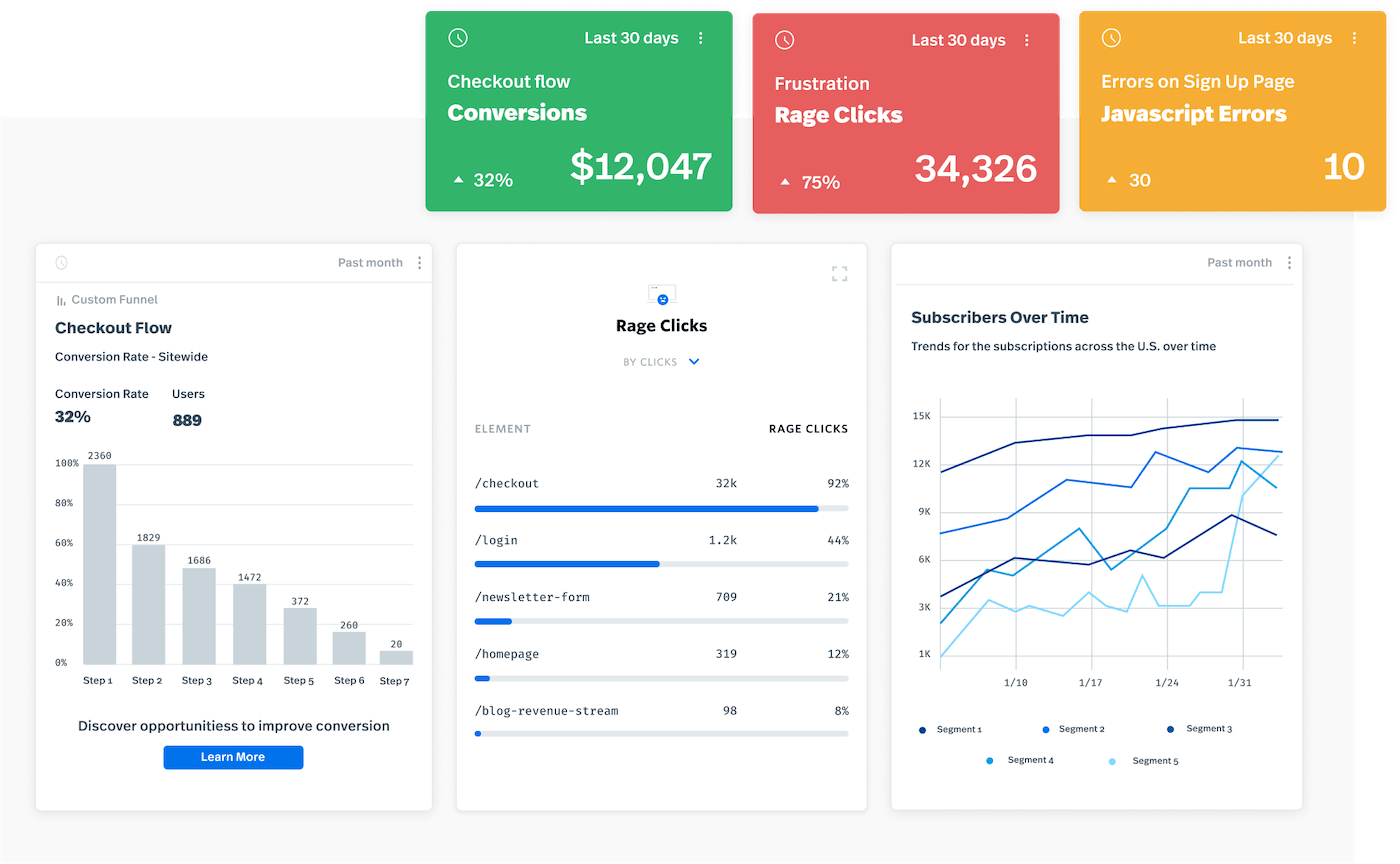Click the clock icon on the Javascript Errors card

(1112, 38)
